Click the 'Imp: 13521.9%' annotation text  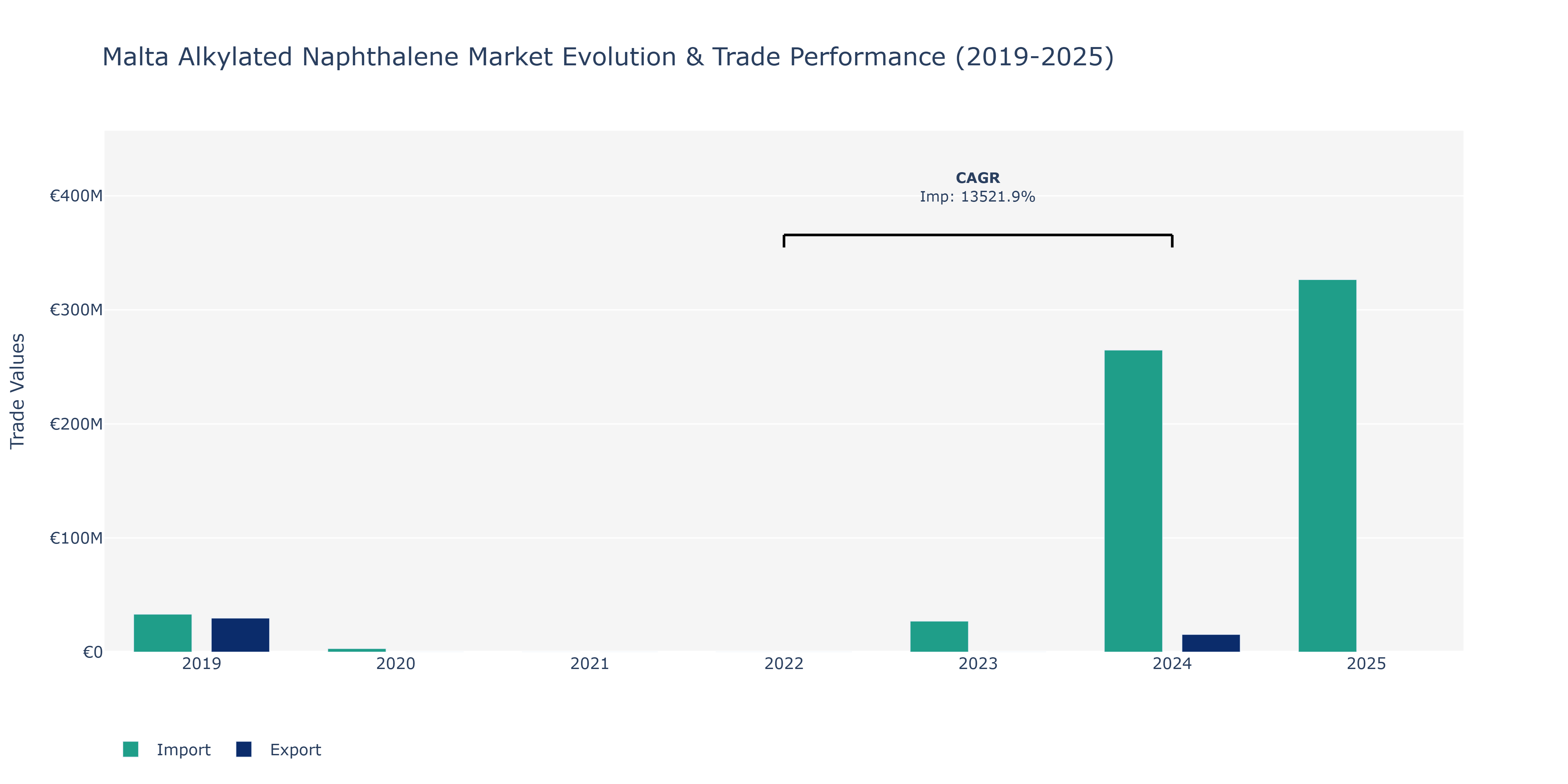coord(978,197)
